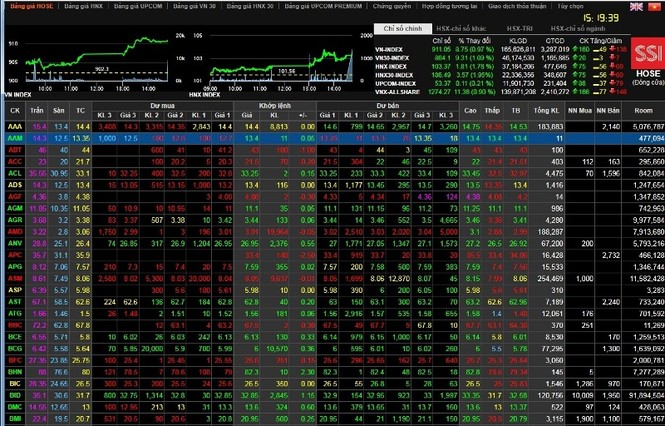This screenshot has width=665, height=426.
Task: Select the HSX-chỉ số ngành tab
Action: point(578,29)
